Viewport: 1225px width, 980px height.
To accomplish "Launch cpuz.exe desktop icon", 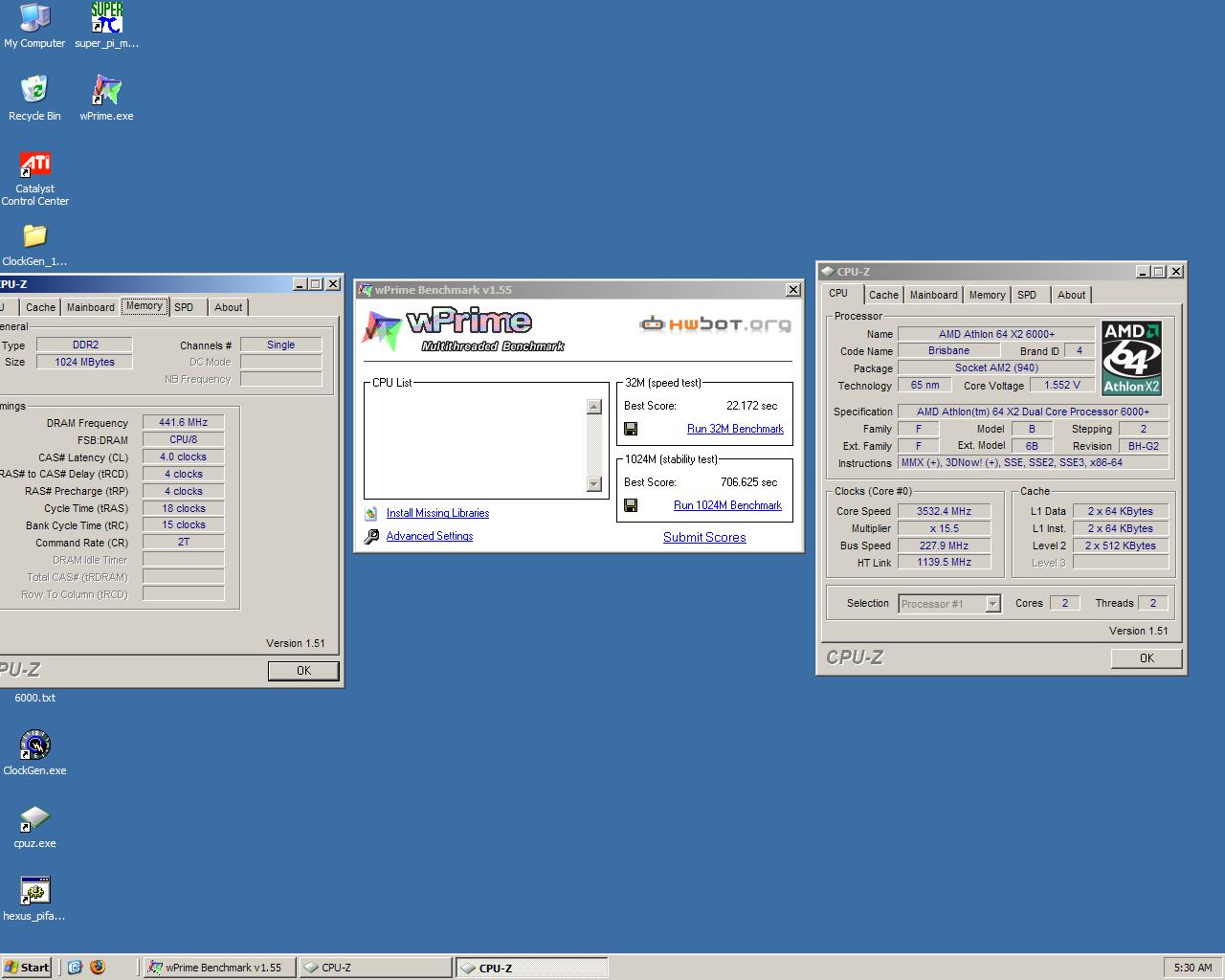I will tap(34, 826).
